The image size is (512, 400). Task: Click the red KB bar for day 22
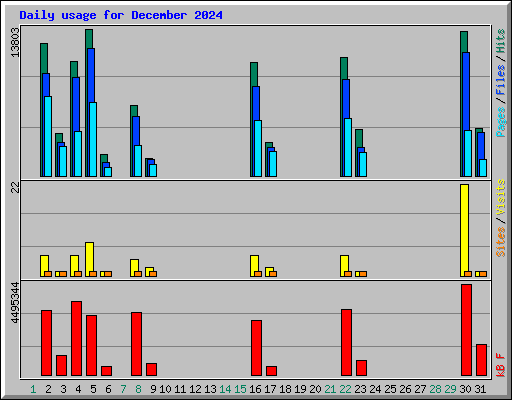tap(346, 343)
